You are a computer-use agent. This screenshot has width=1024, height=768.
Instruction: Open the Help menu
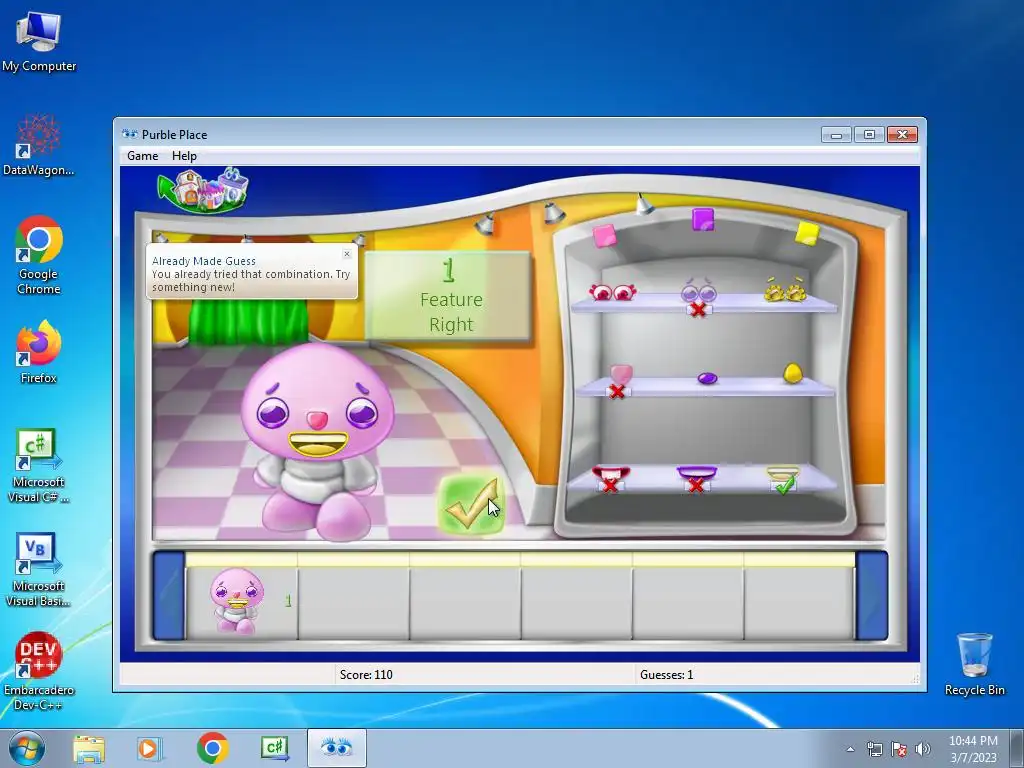point(184,155)
